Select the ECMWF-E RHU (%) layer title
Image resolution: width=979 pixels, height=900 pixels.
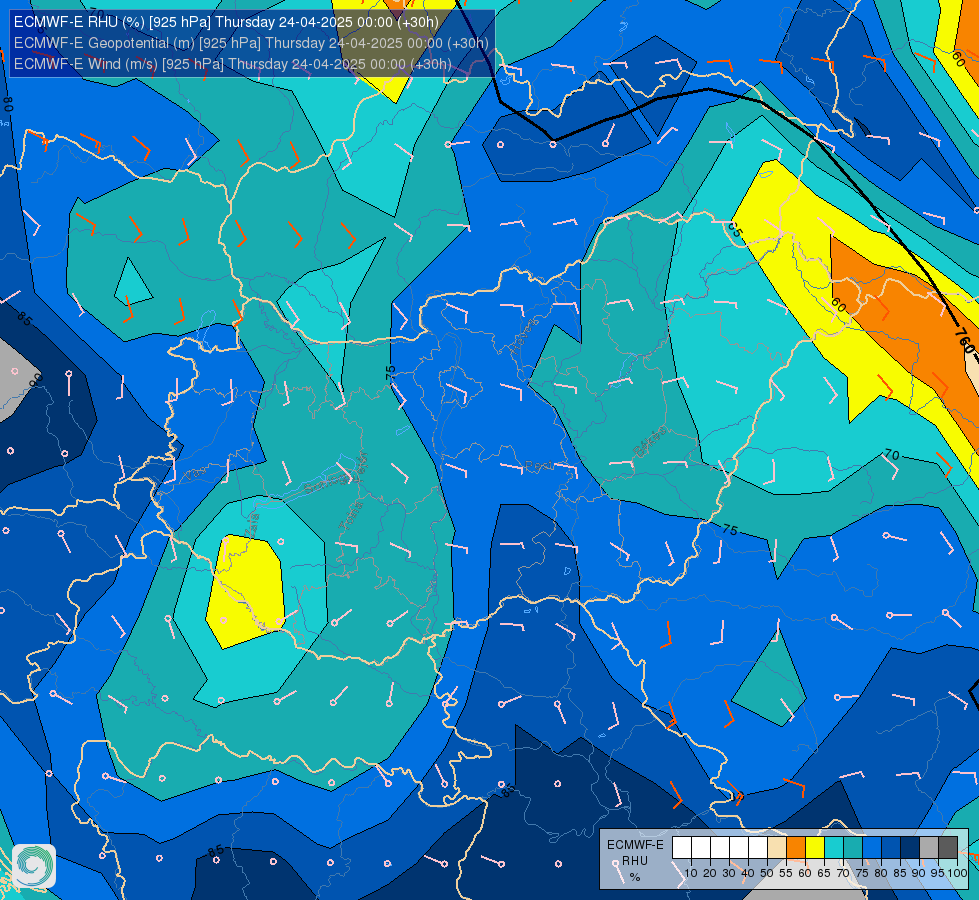[x=226, y=22]
